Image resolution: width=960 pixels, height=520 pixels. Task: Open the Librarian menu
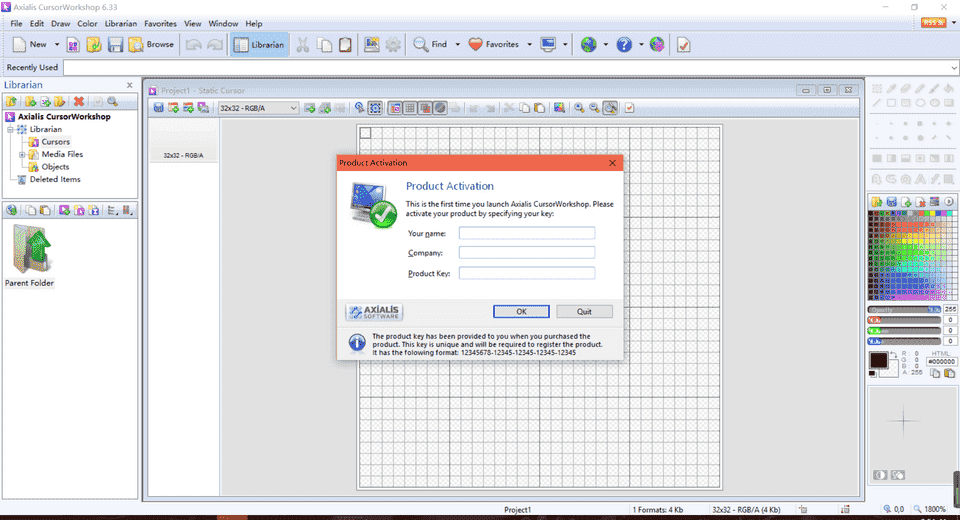point(121,23)
